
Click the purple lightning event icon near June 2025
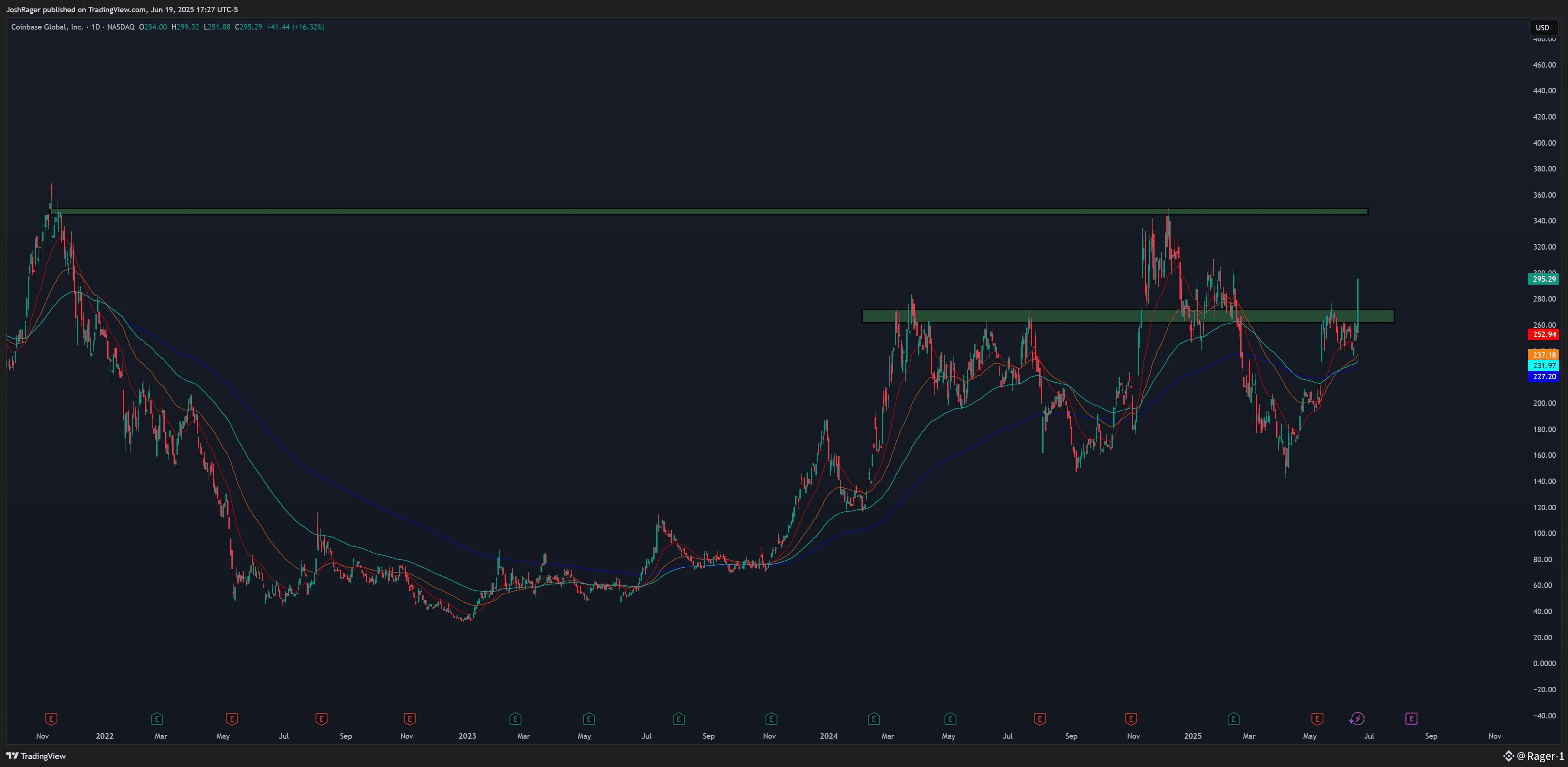pos(1357,719)
